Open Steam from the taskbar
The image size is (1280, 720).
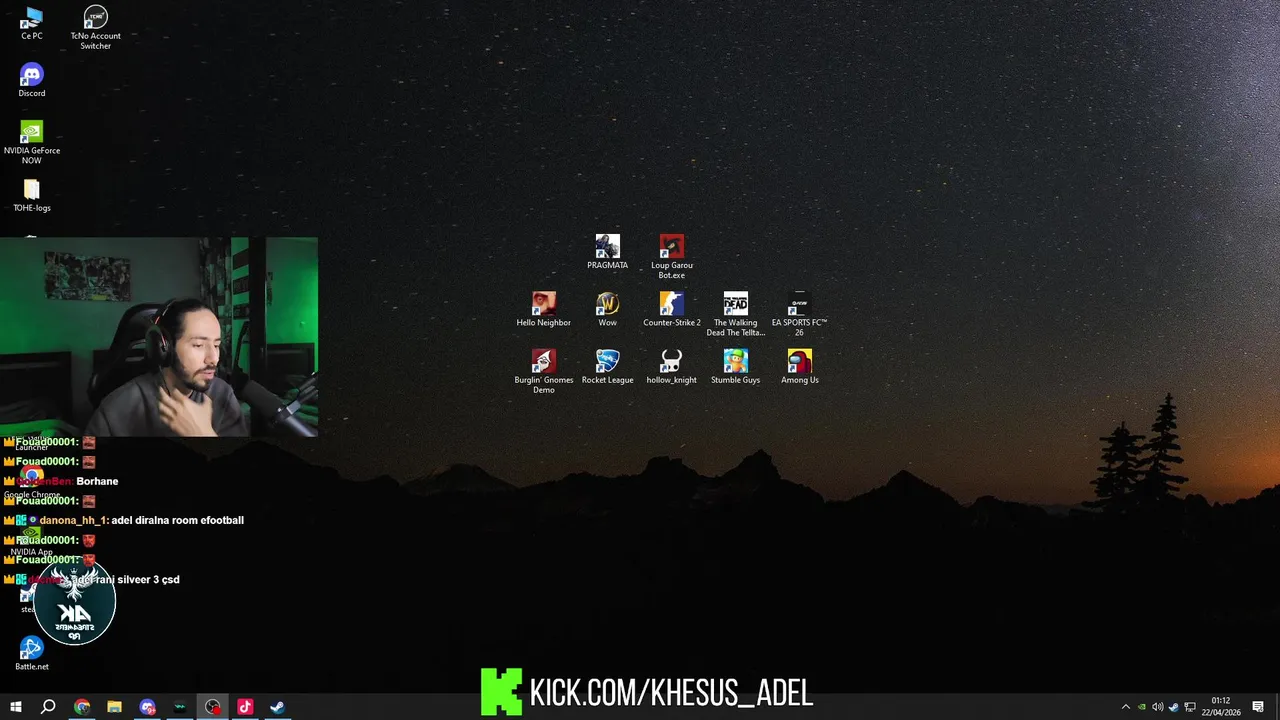point(278,707)
